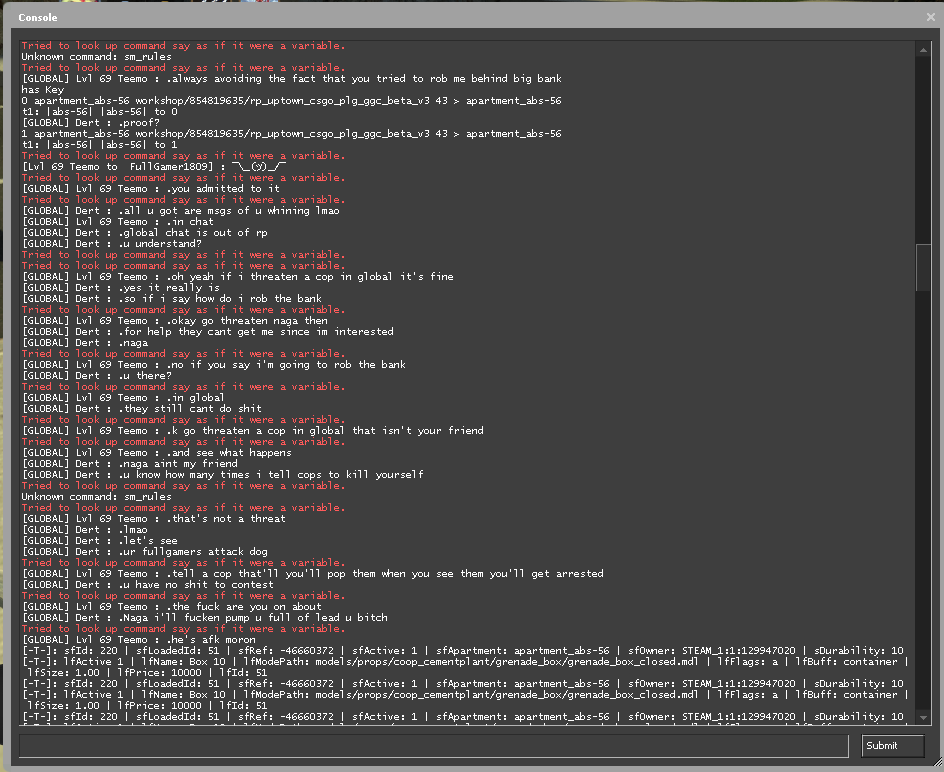
Task: Close the Console window
Action: 931,17
